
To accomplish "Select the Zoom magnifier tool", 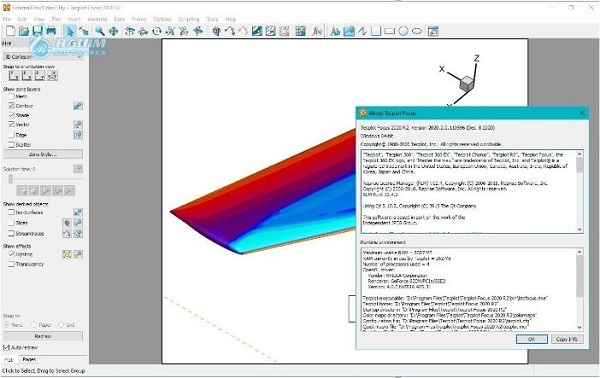I will 100,31.
